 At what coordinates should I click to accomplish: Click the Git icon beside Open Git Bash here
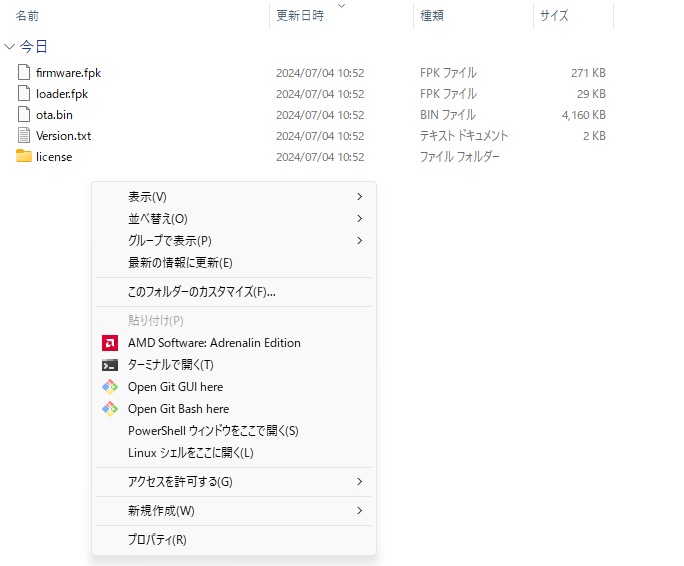click(x=110, y=409)
